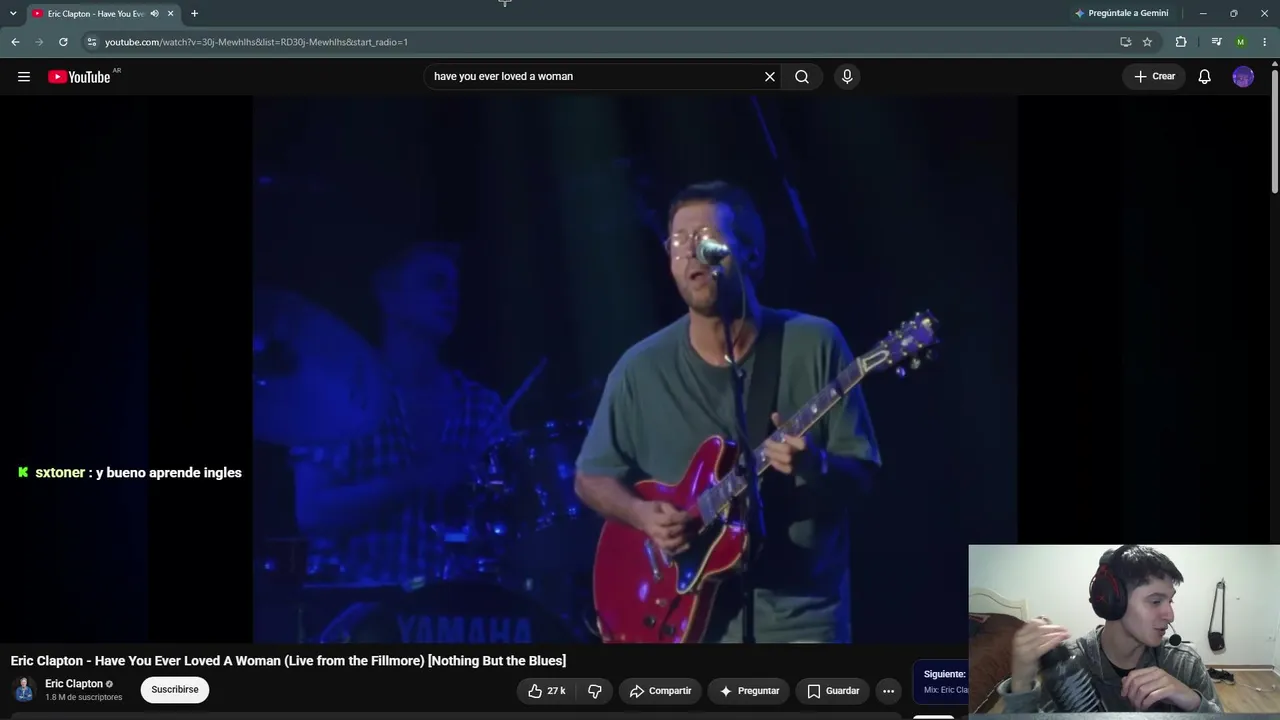Click the "1.8 M de suscriptores" count
Image resolution: width=1280 pixels, height=720 pixels.
click(84, 698)
